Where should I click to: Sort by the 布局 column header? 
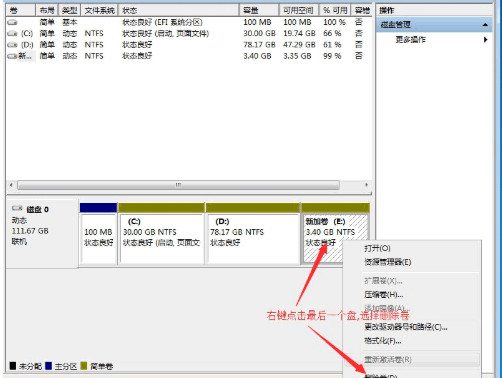coord(47,11)
